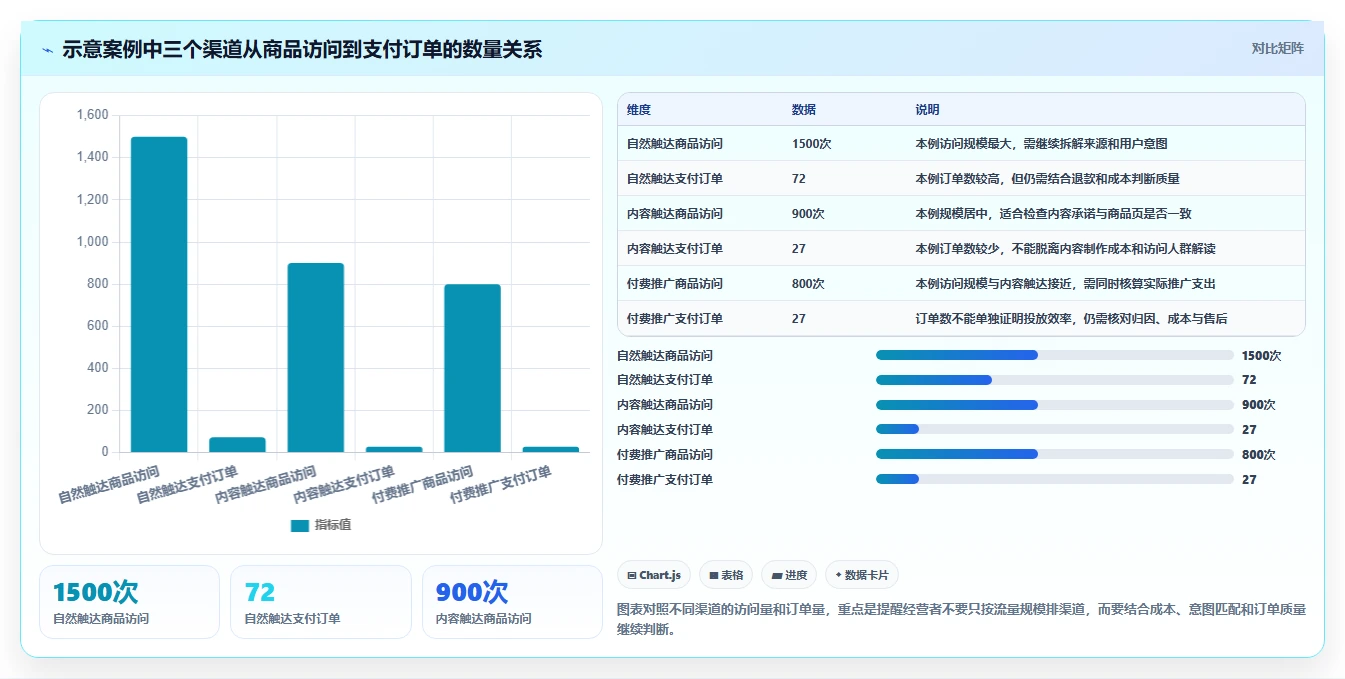Click table cell 内容触达商品访问
The height and width of the screenshot is (679, 1345).
point(675,214)
